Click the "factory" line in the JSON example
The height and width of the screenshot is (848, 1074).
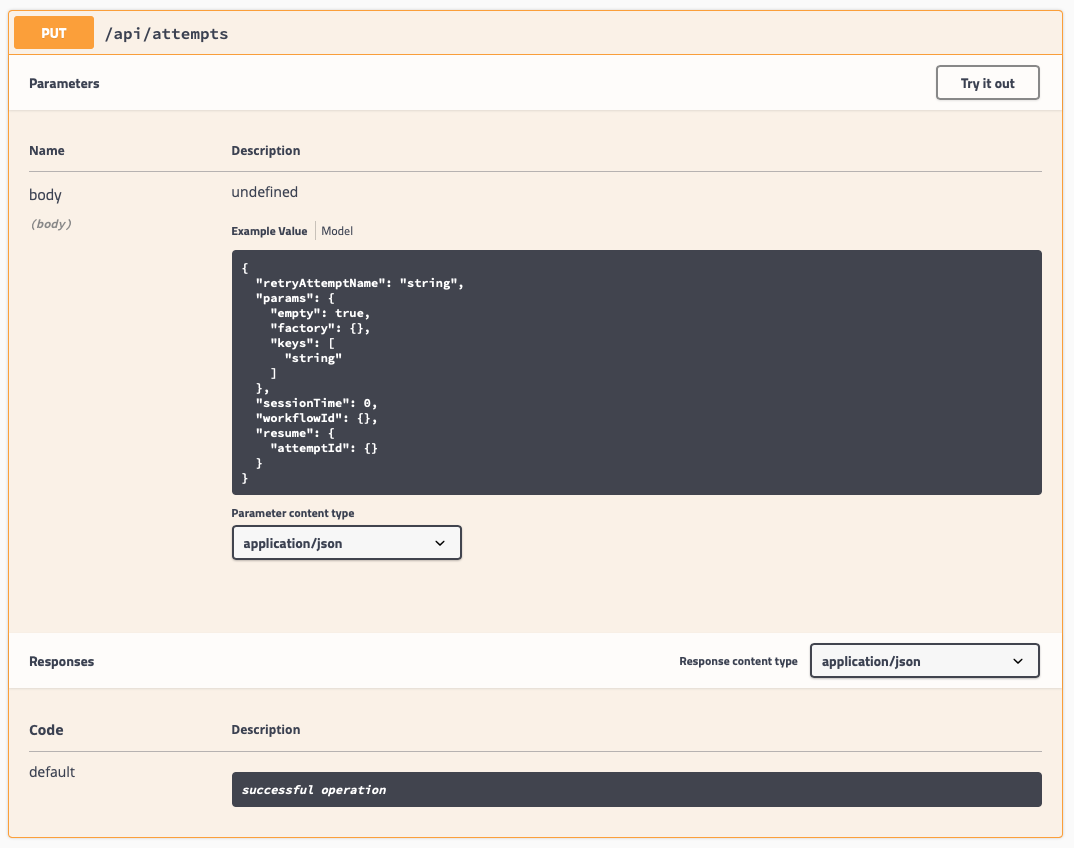pos(320,328)
